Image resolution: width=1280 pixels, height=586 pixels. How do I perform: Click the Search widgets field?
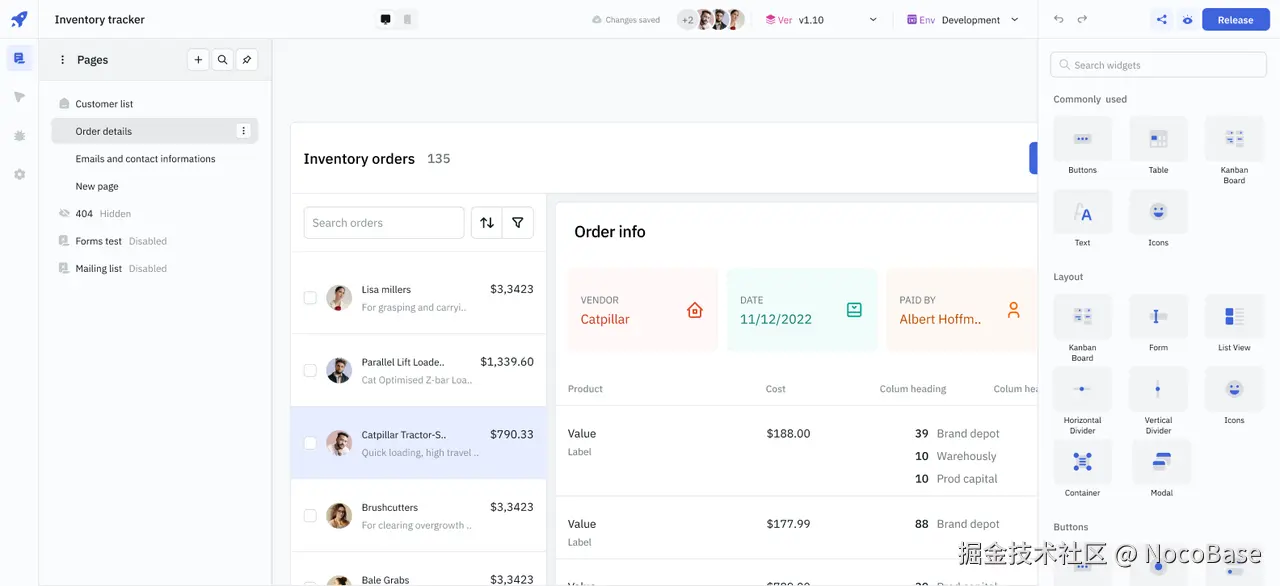coord(1158,65)
